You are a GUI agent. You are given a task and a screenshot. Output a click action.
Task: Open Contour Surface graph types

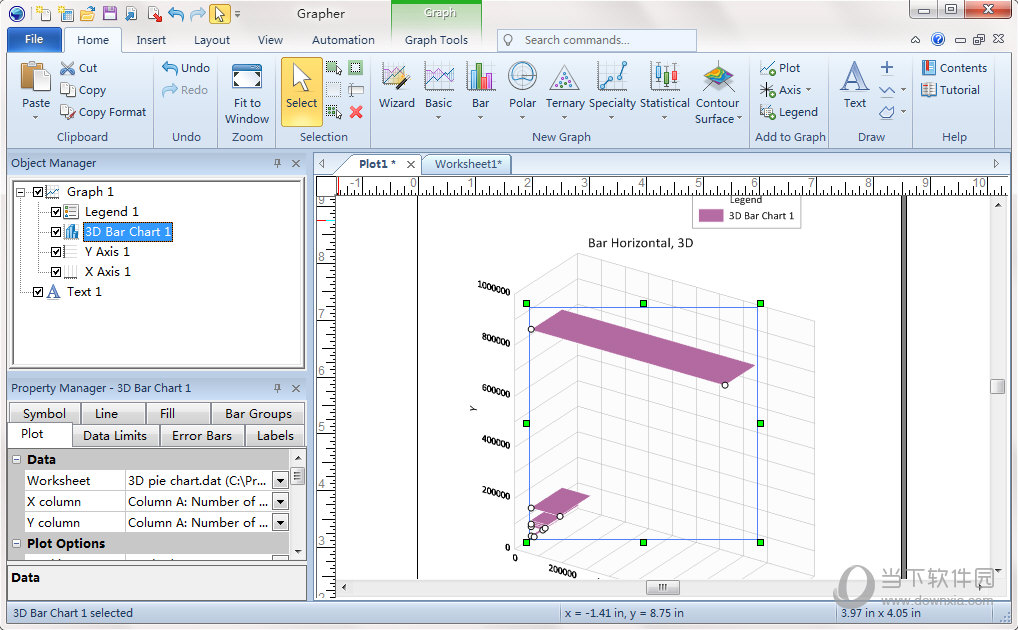(x=717, y=92)
